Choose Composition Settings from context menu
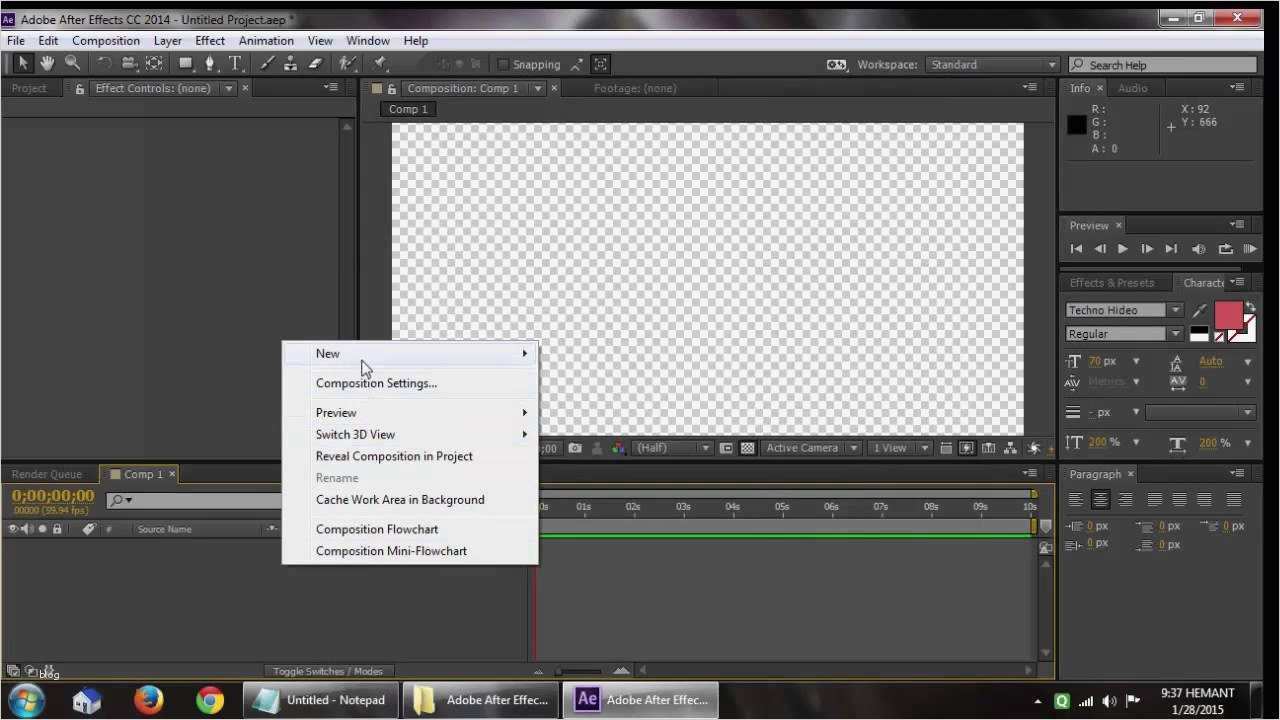Screen dimensions: 1280x720 [376, 383]
